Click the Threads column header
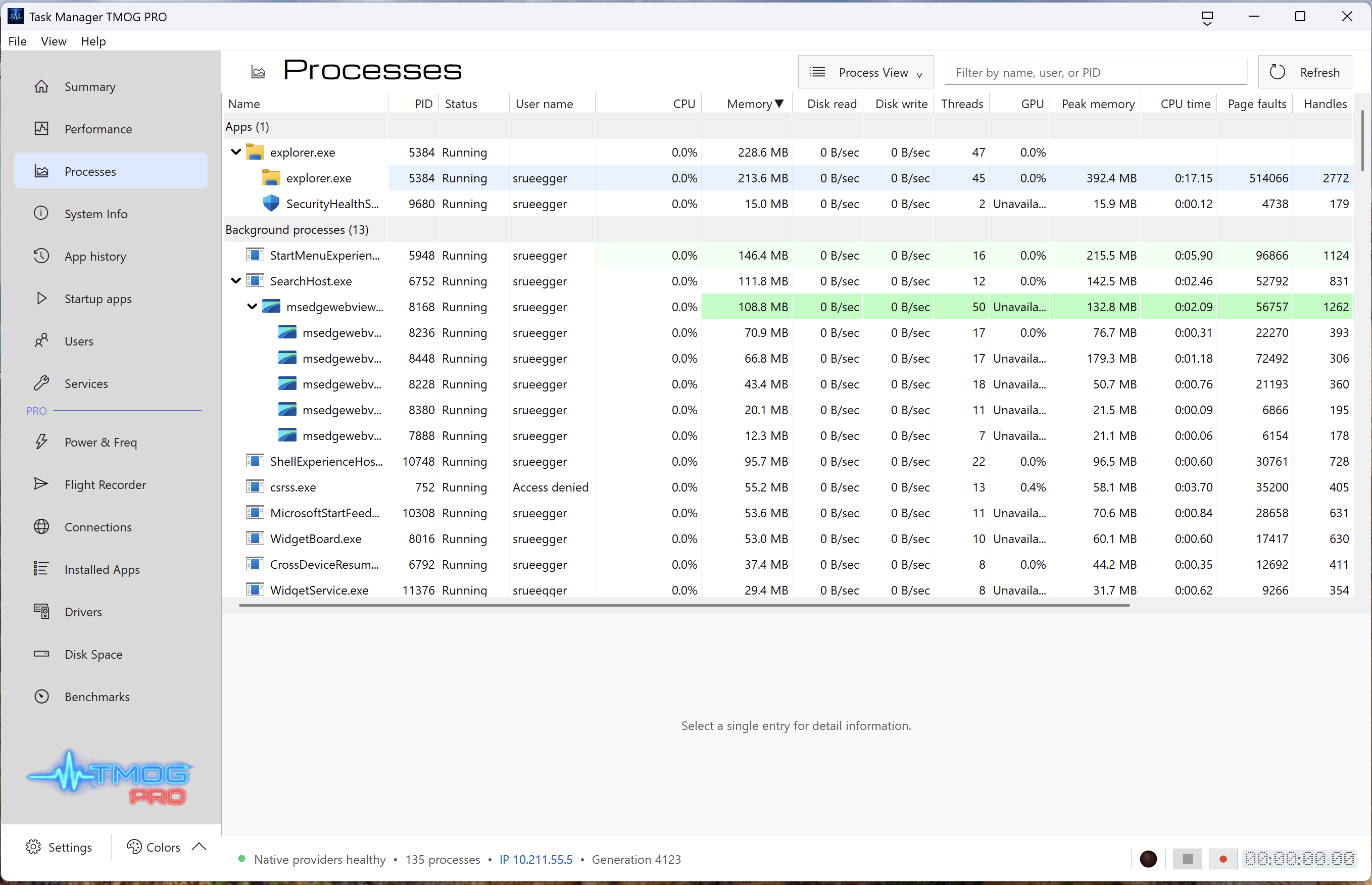 (x=962, y=104)
